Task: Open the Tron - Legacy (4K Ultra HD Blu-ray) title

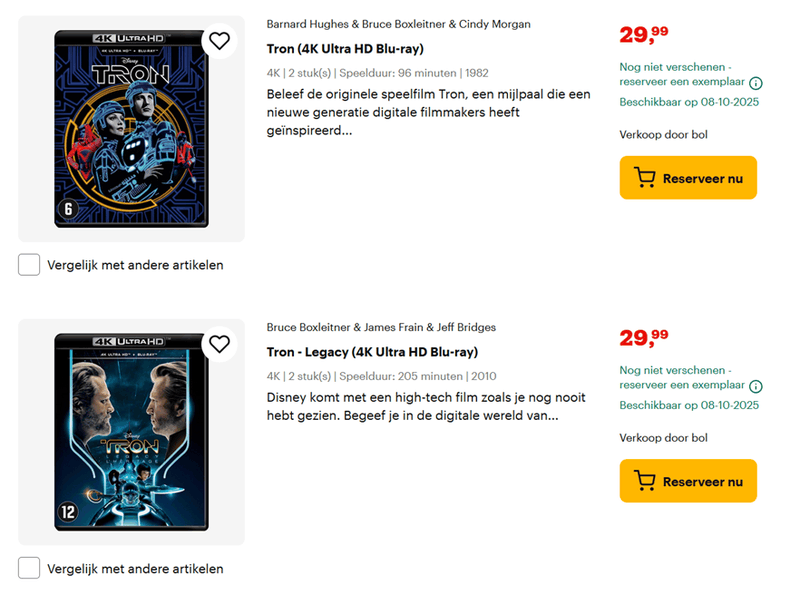Action: (x=372, y=352)
